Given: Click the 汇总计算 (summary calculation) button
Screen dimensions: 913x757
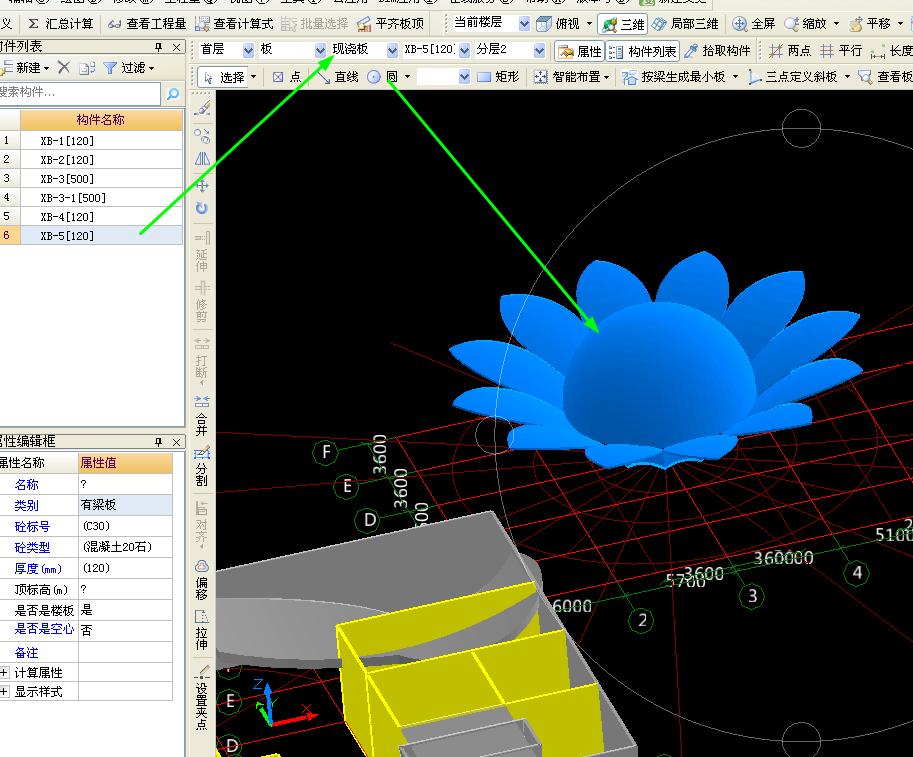Looking at the screenshot, I should [60, 23].
